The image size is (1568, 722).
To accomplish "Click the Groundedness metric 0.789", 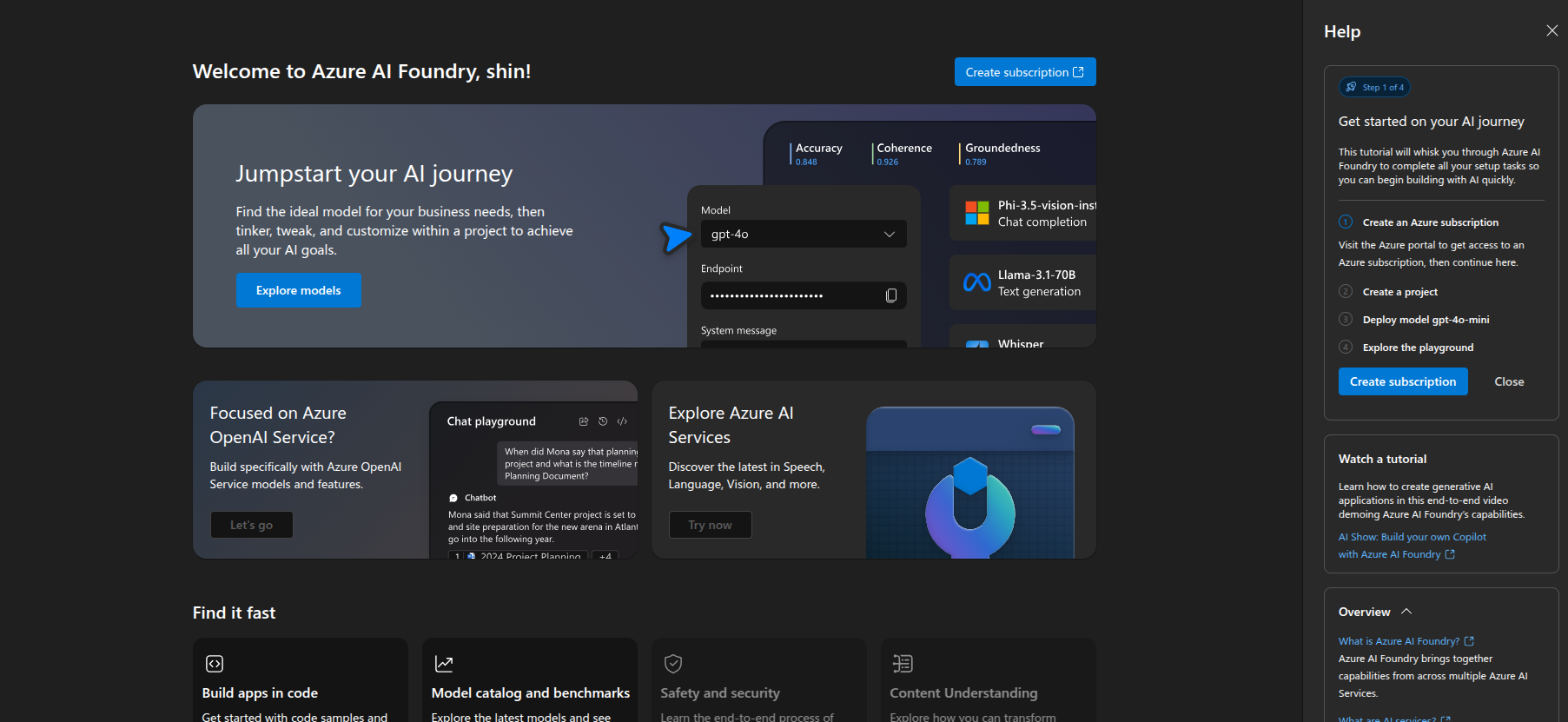I will 1002,154.
